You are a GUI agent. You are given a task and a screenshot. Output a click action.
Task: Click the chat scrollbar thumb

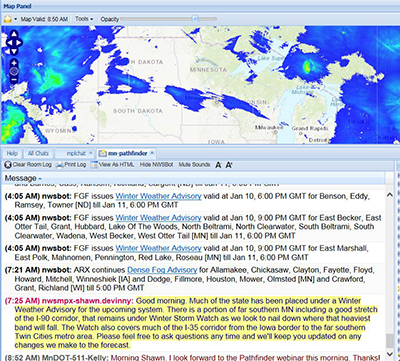pos(390,341)
